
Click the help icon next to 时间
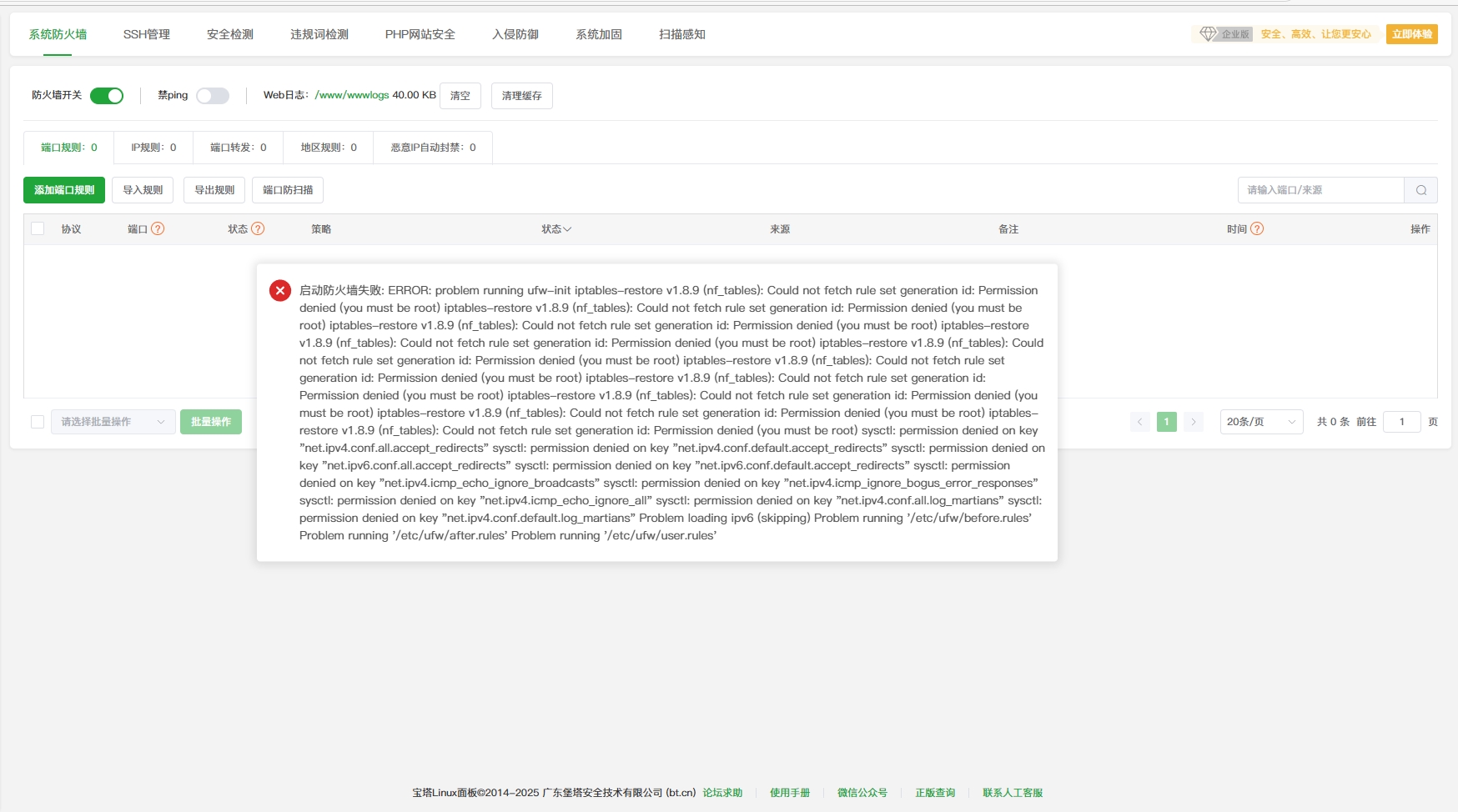[x=1257, y=228]
